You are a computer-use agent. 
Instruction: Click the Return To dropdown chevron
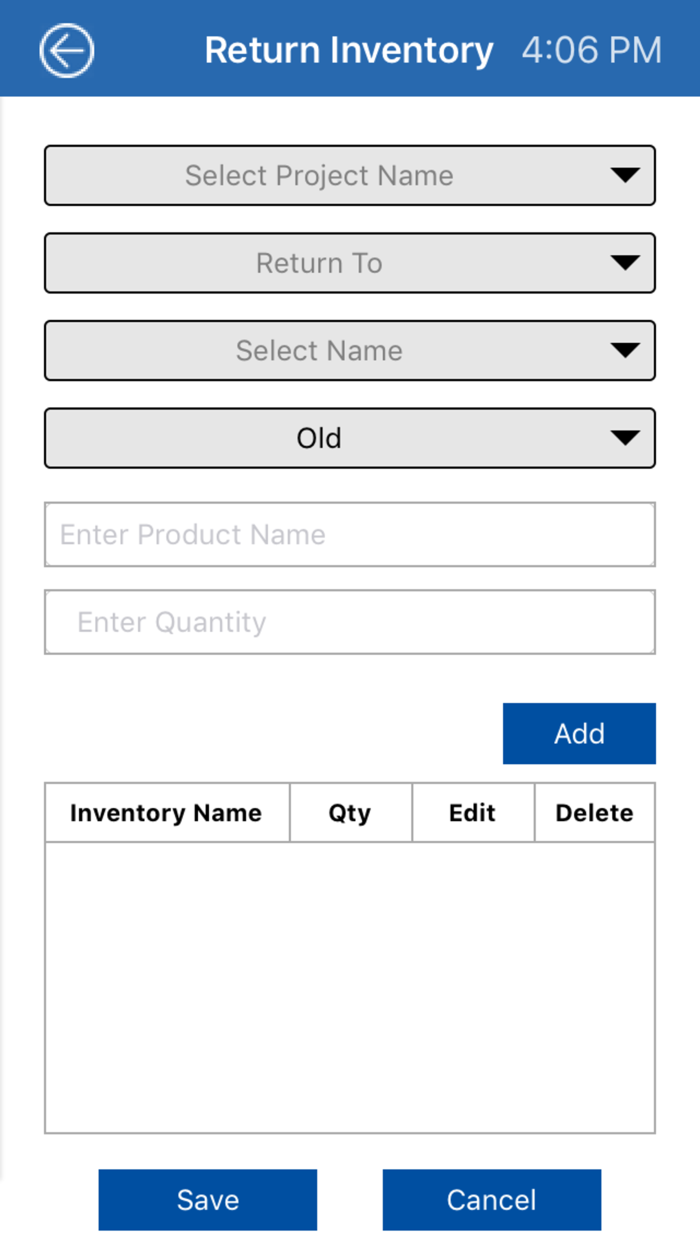tap(626, 263)
